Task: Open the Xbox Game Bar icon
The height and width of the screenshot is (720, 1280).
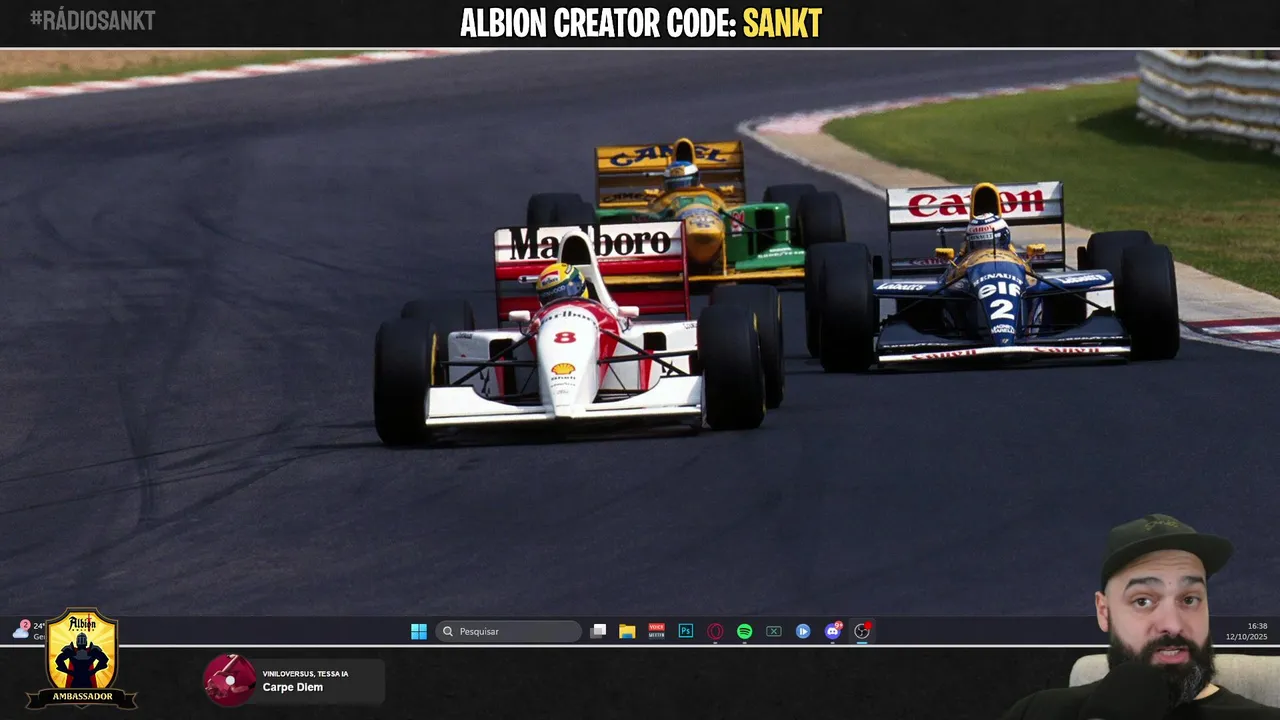Action: tap(774, 631)
